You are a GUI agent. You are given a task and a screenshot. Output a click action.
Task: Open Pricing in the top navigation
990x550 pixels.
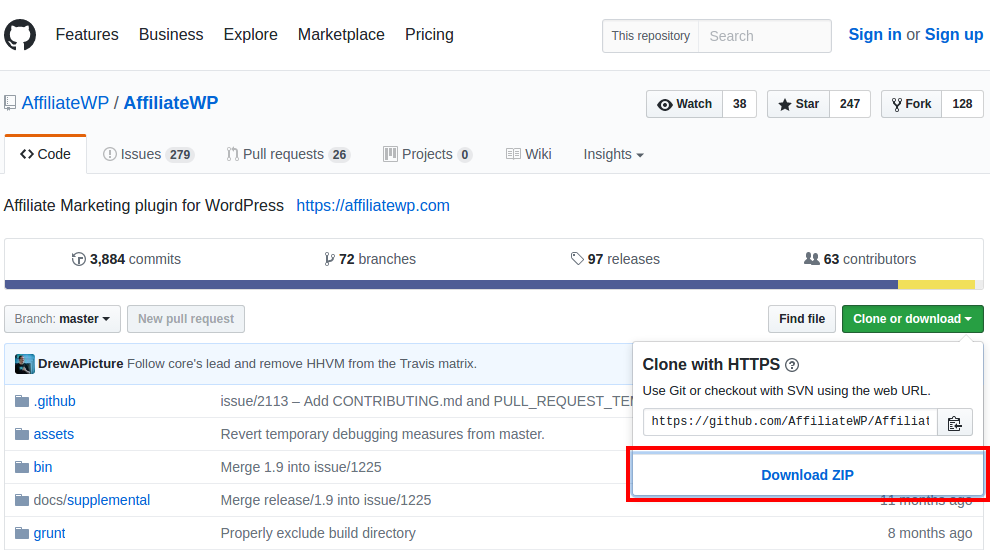tap(429, 35)
